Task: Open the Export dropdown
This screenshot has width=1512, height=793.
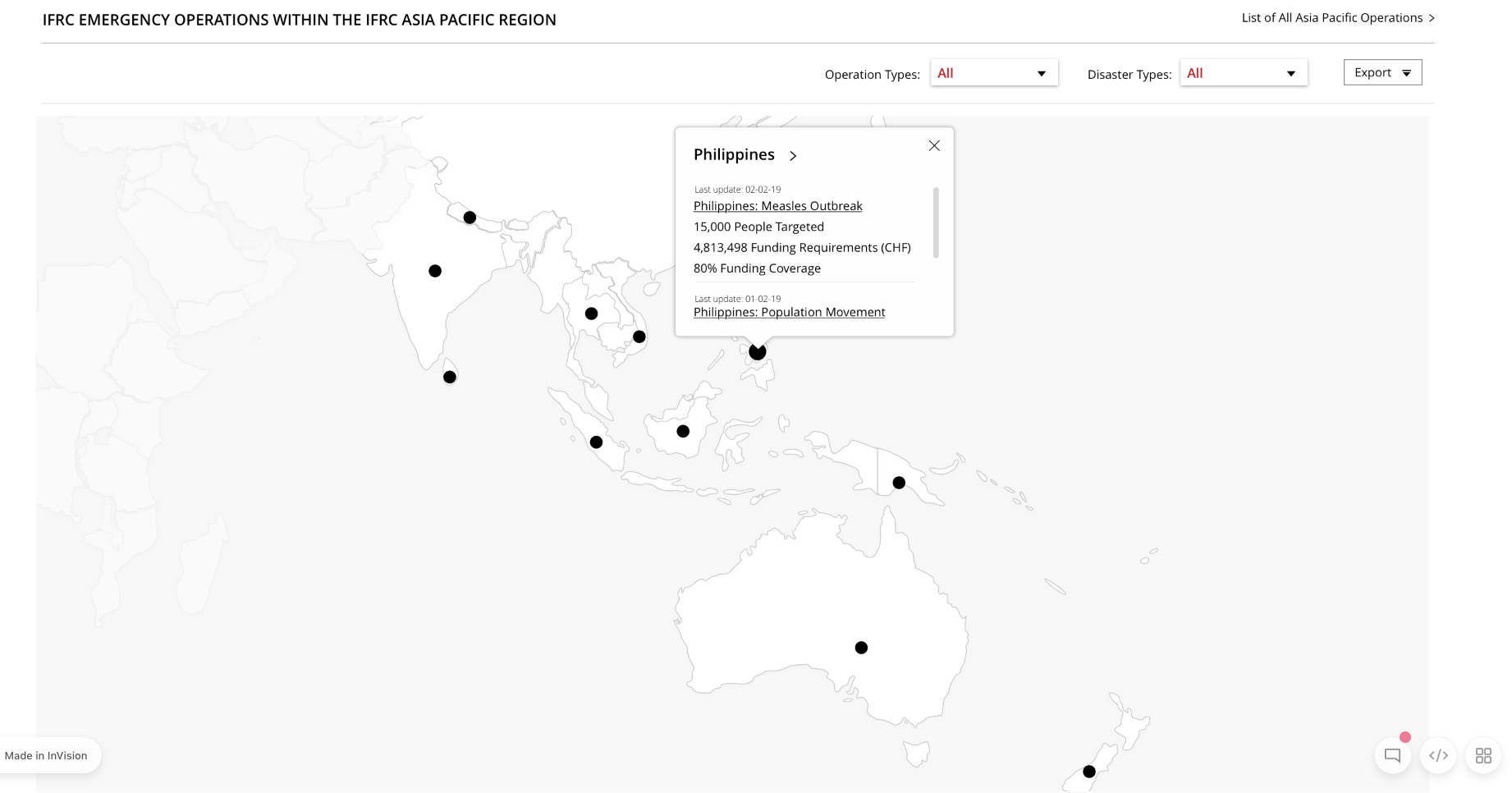Action: (x=1382, y=72)
